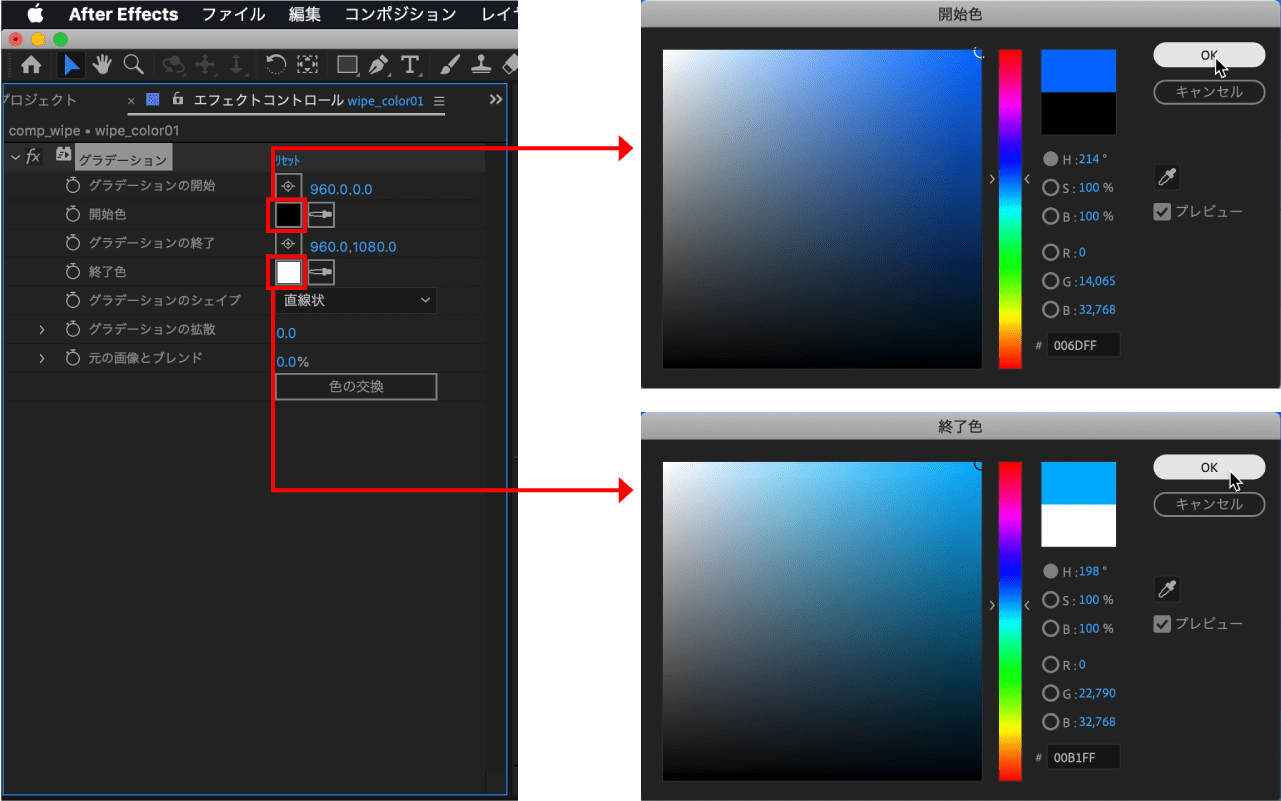
Task: Click the eyedropper in the 開始色 dialog
Action: (1166, 177)
